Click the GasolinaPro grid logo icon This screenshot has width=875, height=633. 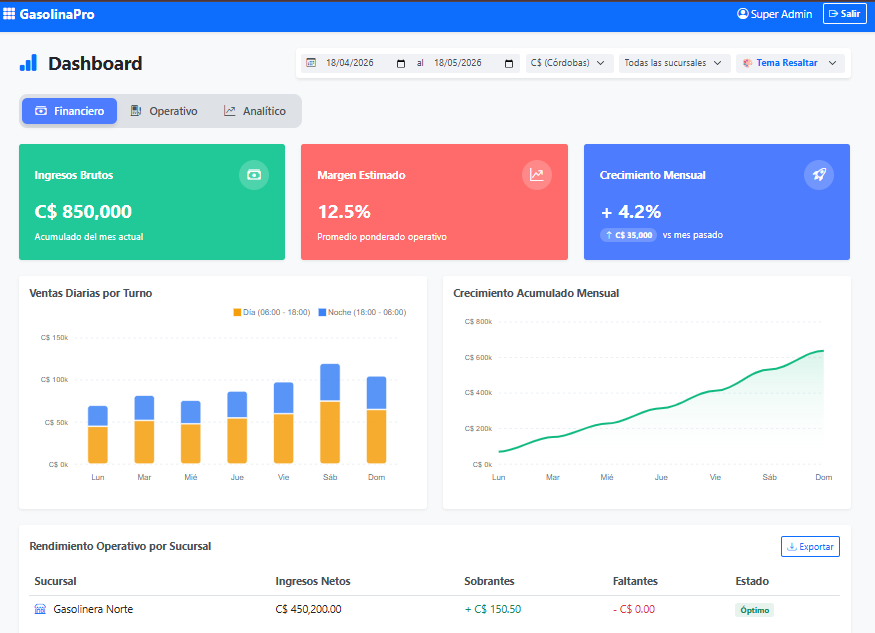9,14
